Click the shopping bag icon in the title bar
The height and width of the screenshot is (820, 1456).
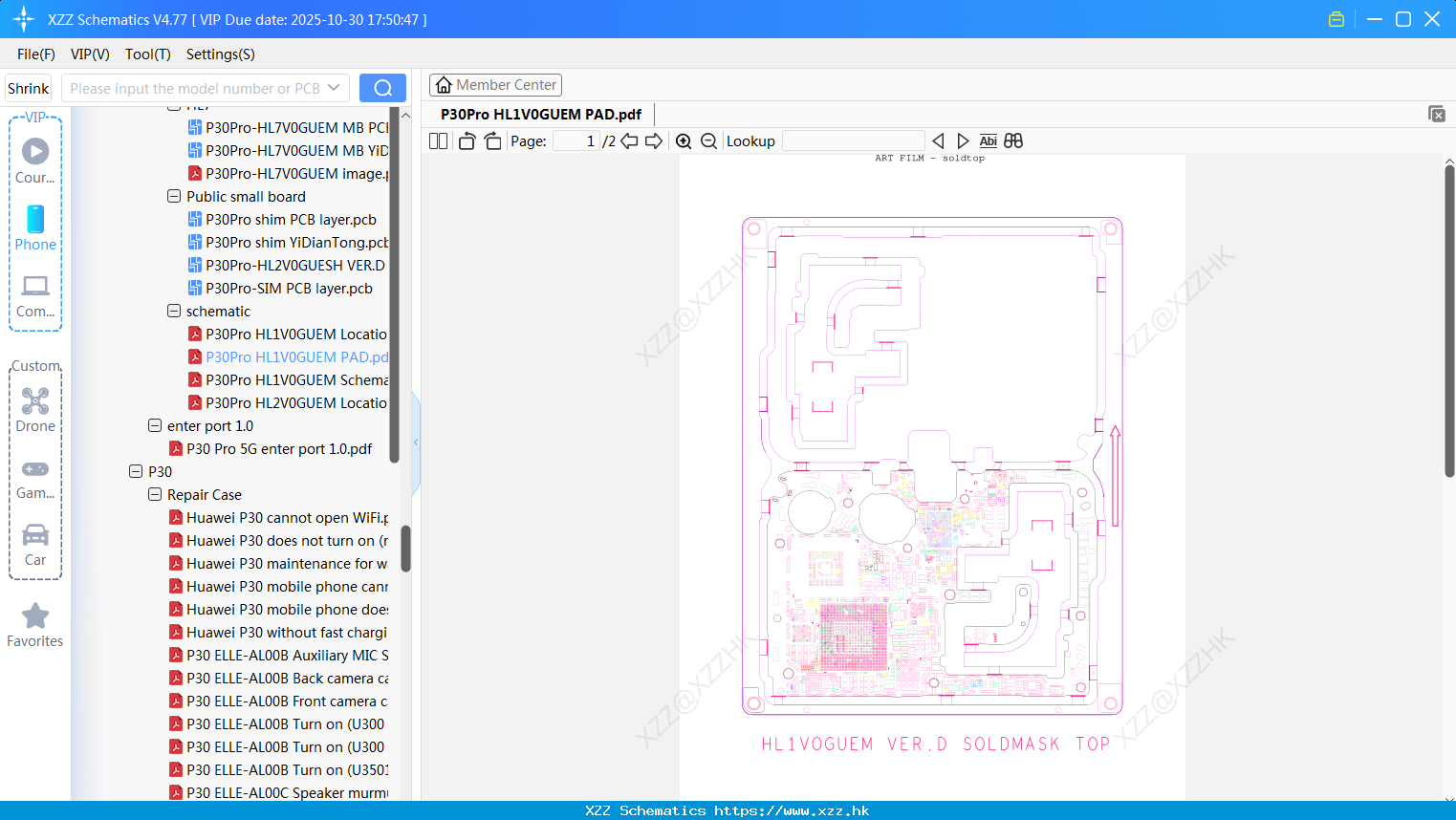click(x=1336, y=19)
